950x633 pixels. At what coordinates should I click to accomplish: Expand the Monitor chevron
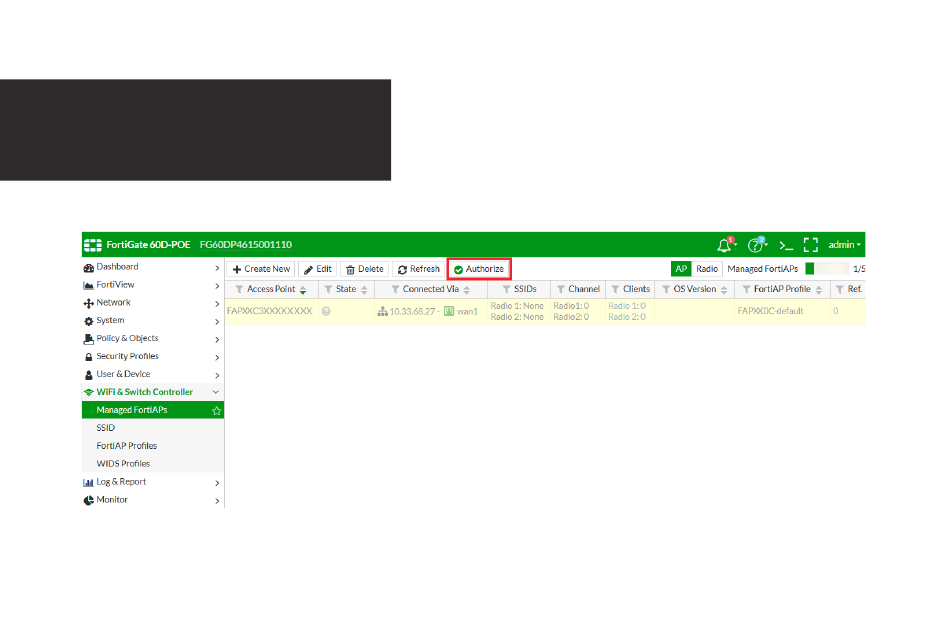[x=217, y=501]
